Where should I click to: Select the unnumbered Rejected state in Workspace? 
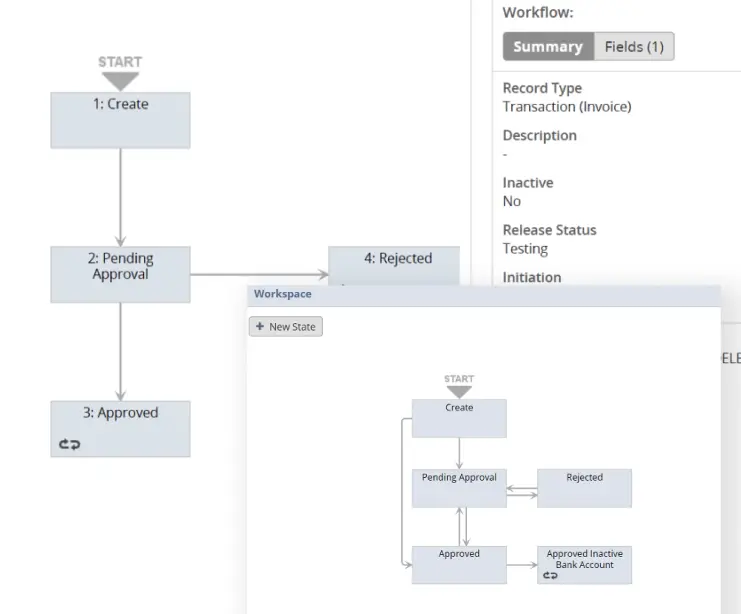(x=584, y=489)
